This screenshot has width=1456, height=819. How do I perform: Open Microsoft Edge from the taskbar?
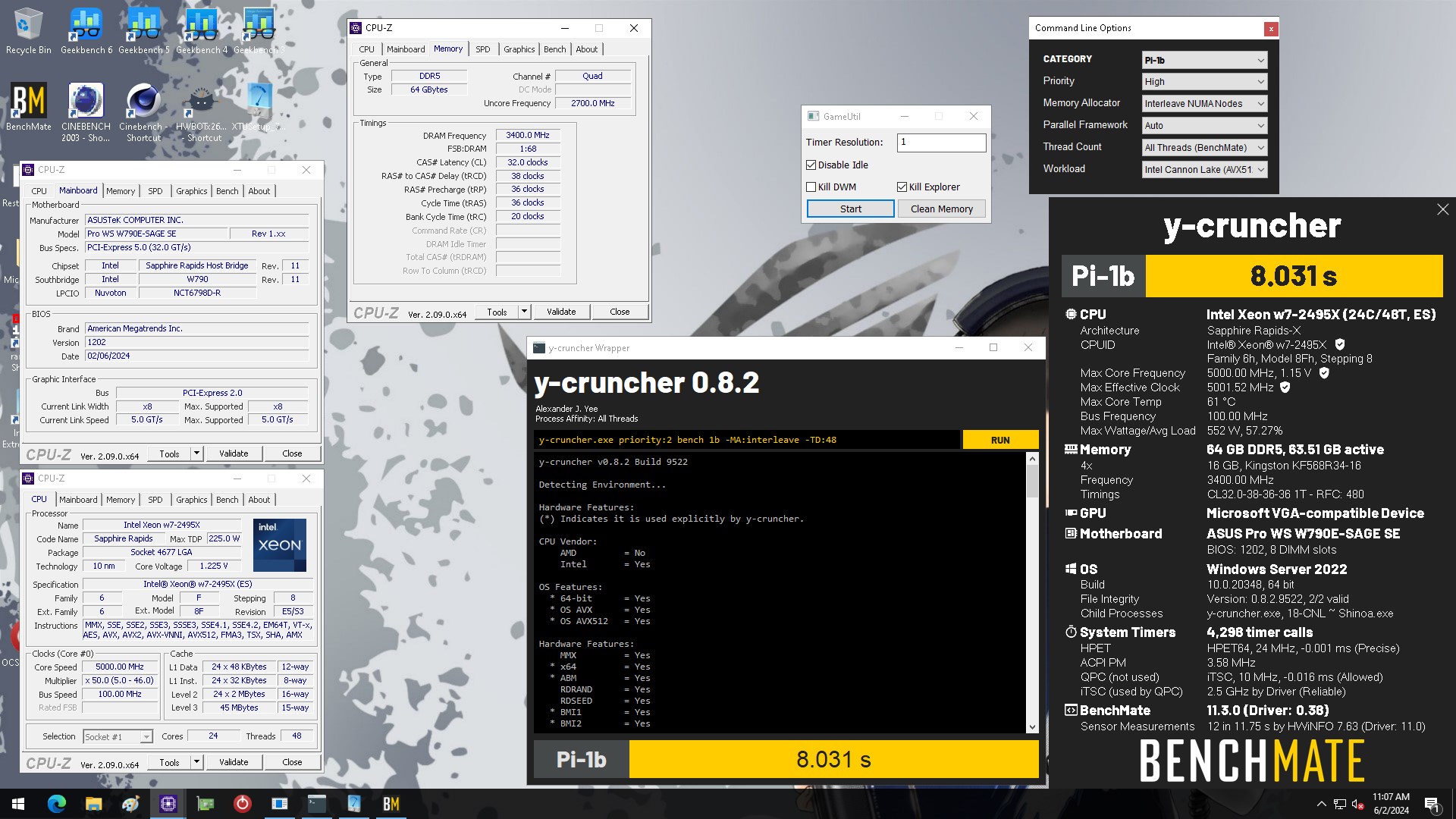(x=57, y=804)
